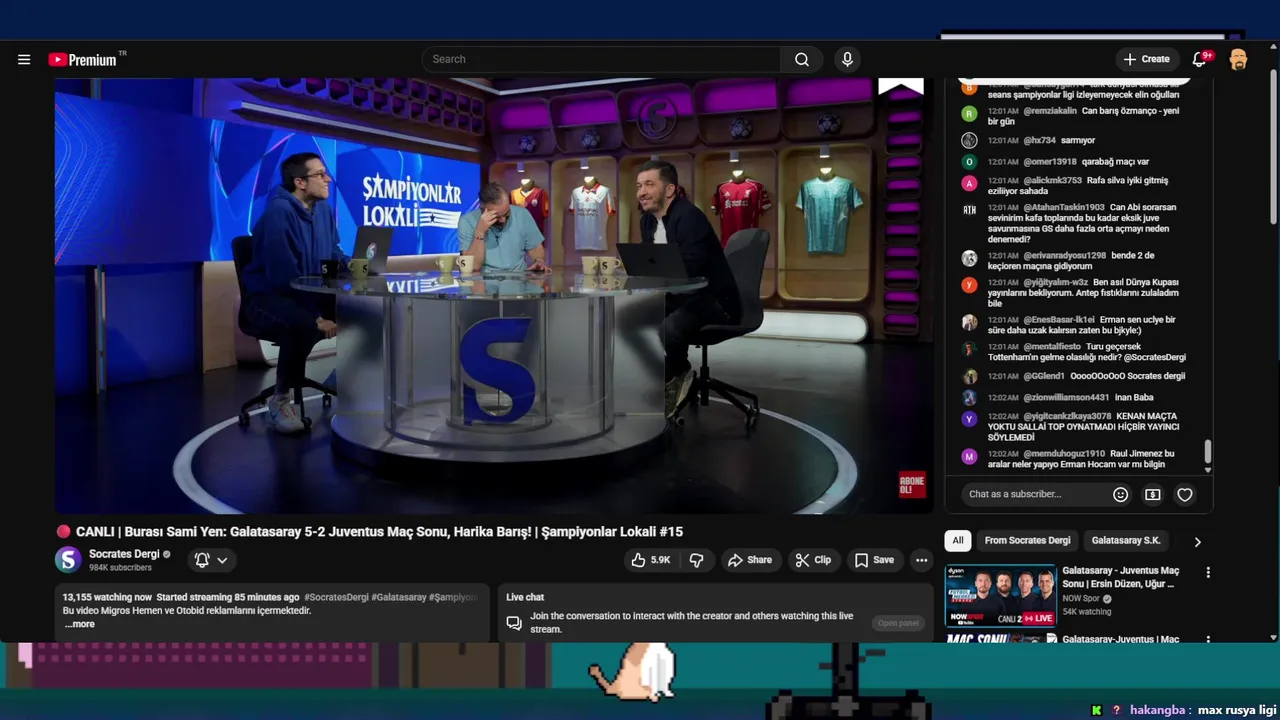Open more actions ellipsis under video

tap(922, 560)
